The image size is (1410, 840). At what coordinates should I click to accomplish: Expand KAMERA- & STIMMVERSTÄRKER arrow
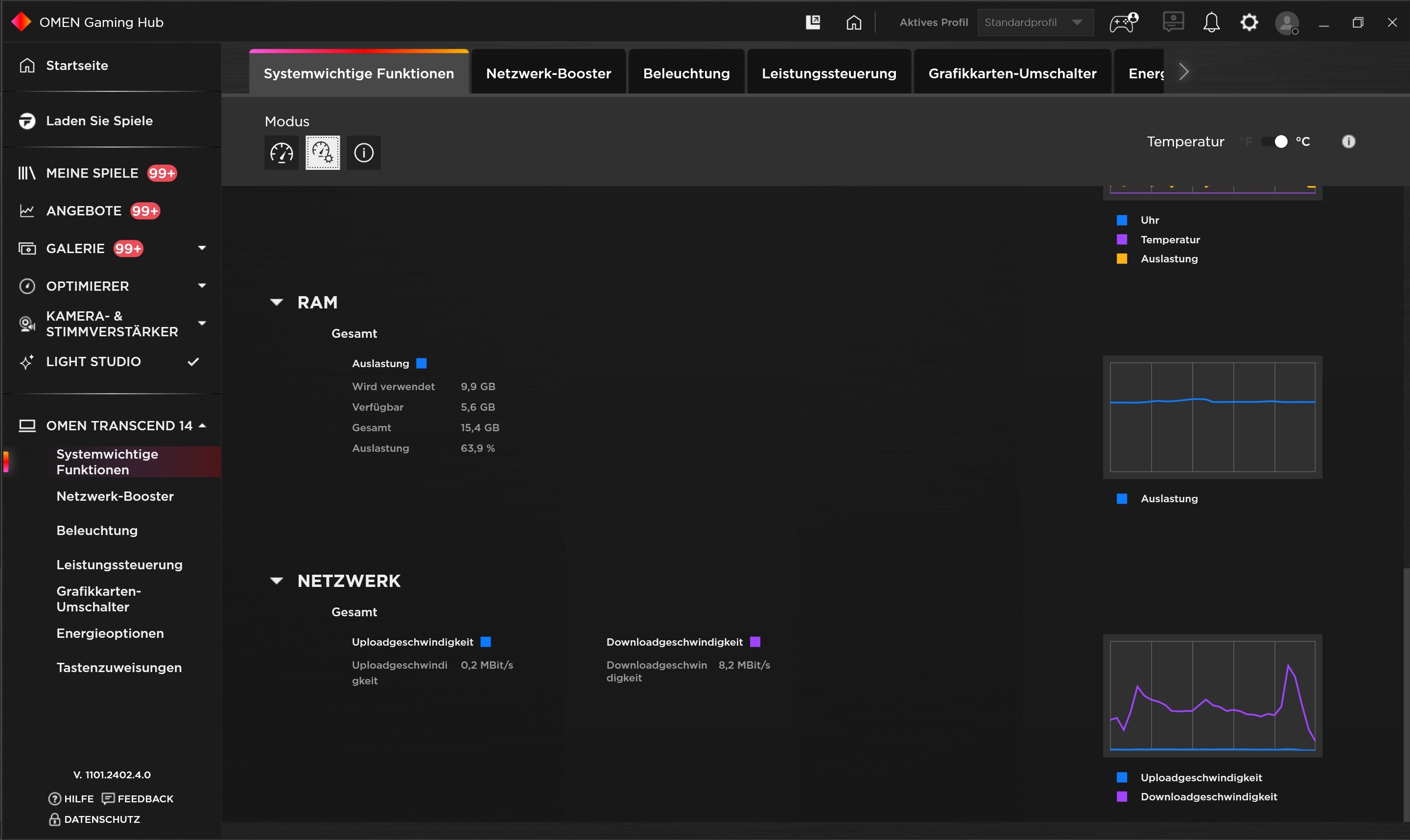[x=202, y=323]
